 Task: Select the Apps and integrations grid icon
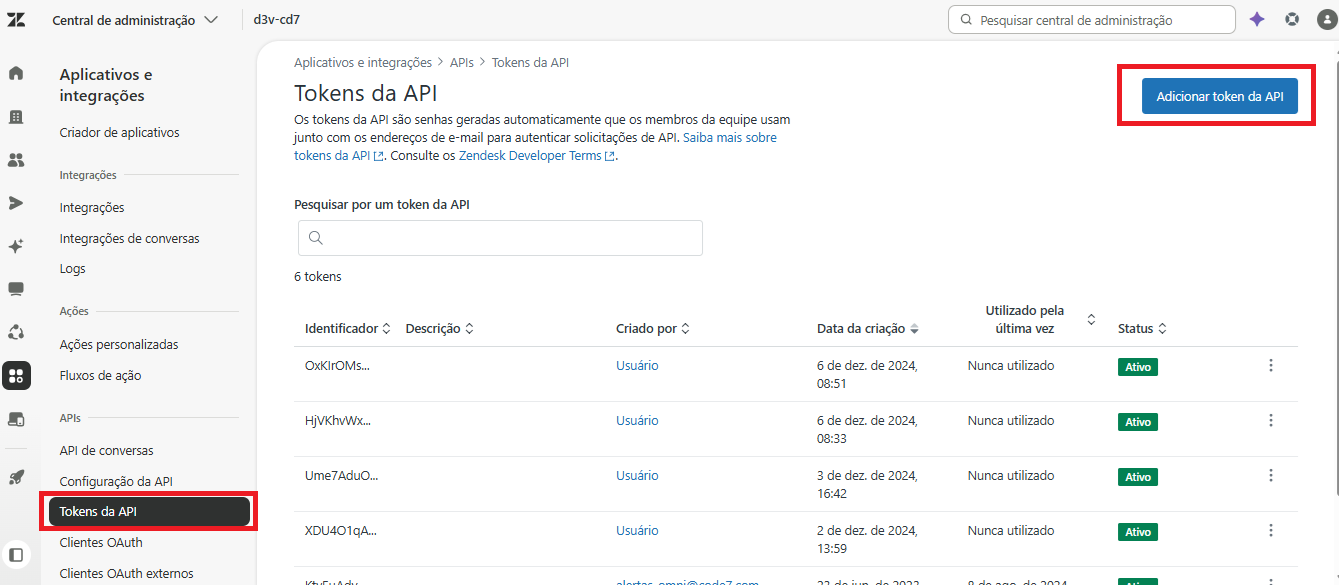tap(16, 376)
